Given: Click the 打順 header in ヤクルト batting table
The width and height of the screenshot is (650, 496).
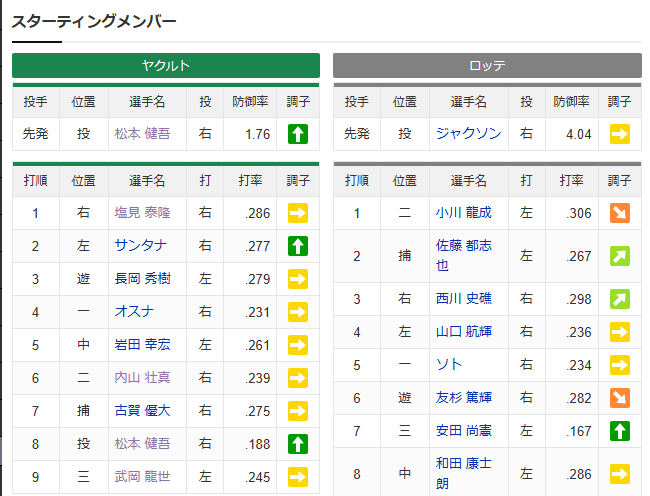Looking at the screenshot, I should tap(36, 181).
